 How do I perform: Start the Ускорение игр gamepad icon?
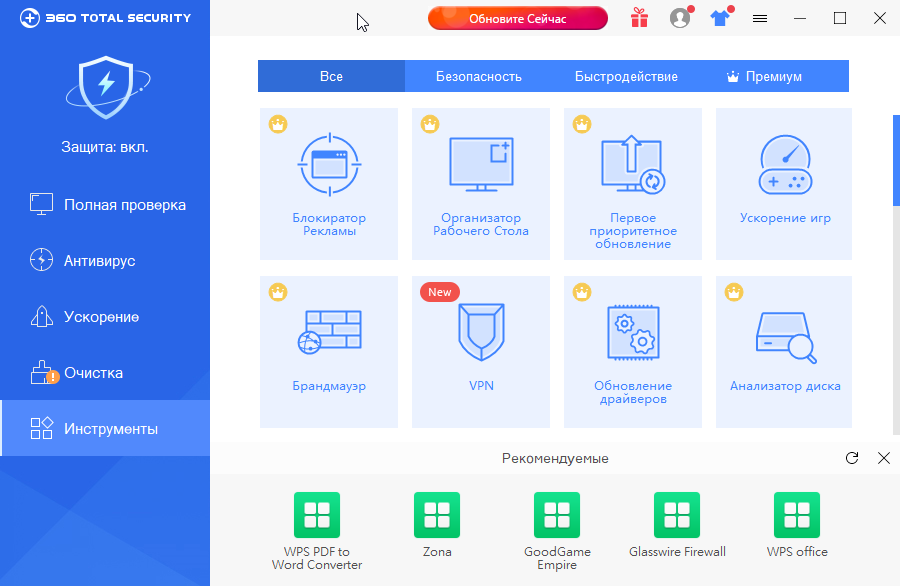(785, 165)
